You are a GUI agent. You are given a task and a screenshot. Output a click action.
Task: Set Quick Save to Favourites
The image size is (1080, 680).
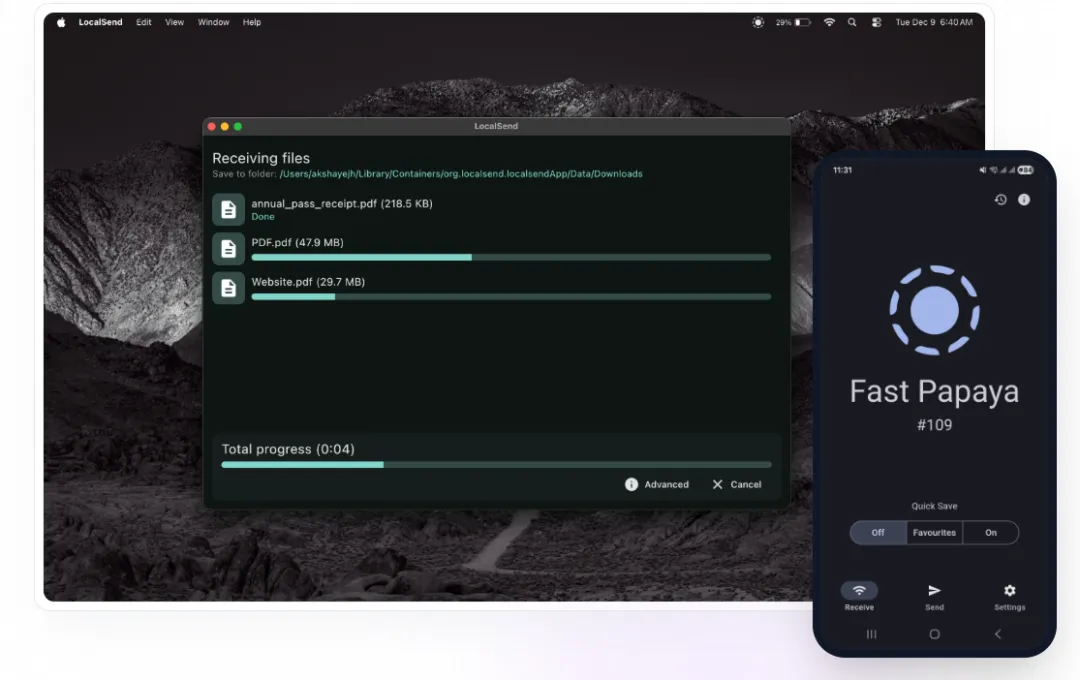point(935,533)
